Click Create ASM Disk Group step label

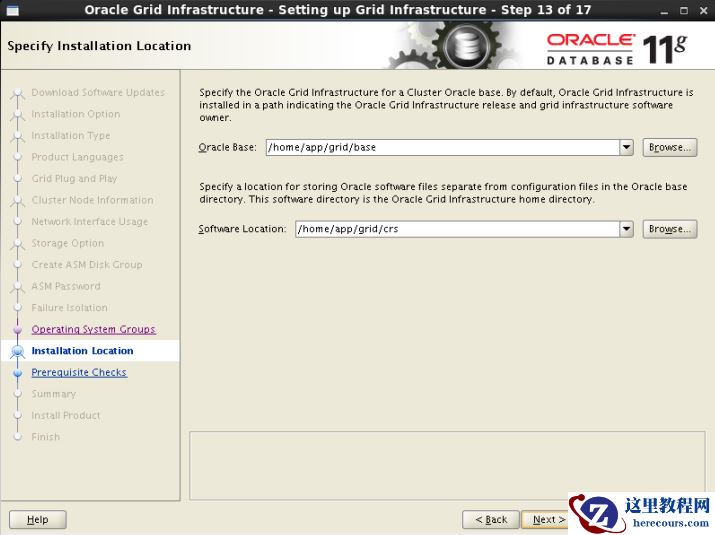87,265
